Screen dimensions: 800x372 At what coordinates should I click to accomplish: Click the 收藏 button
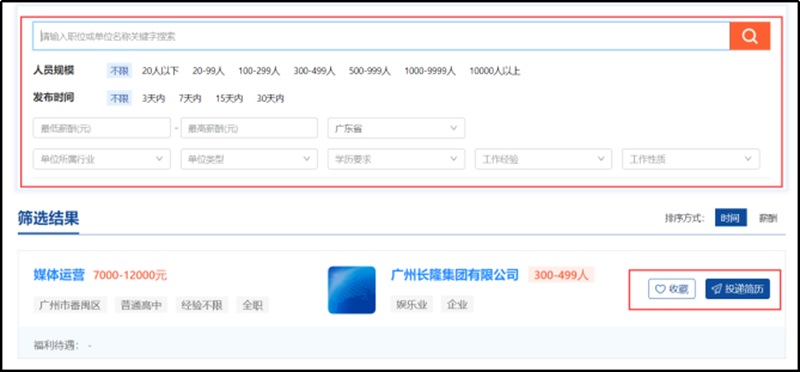point(672,289)
